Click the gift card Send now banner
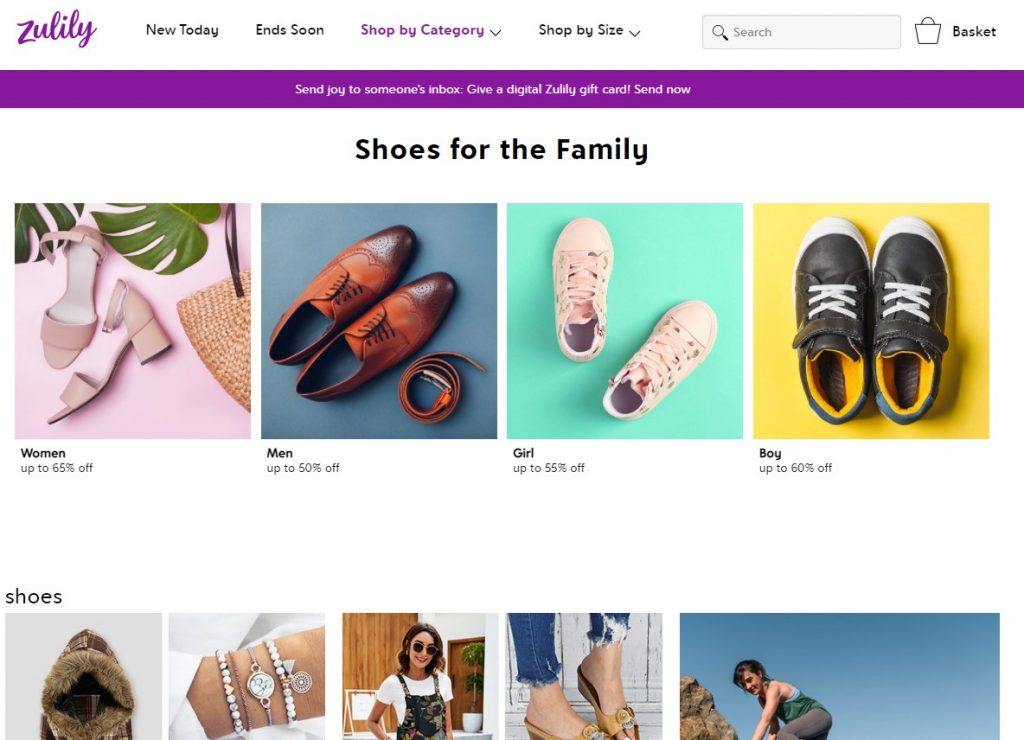Image resolution: width=1024 pixels, height=740 pixels. (492, 89)
